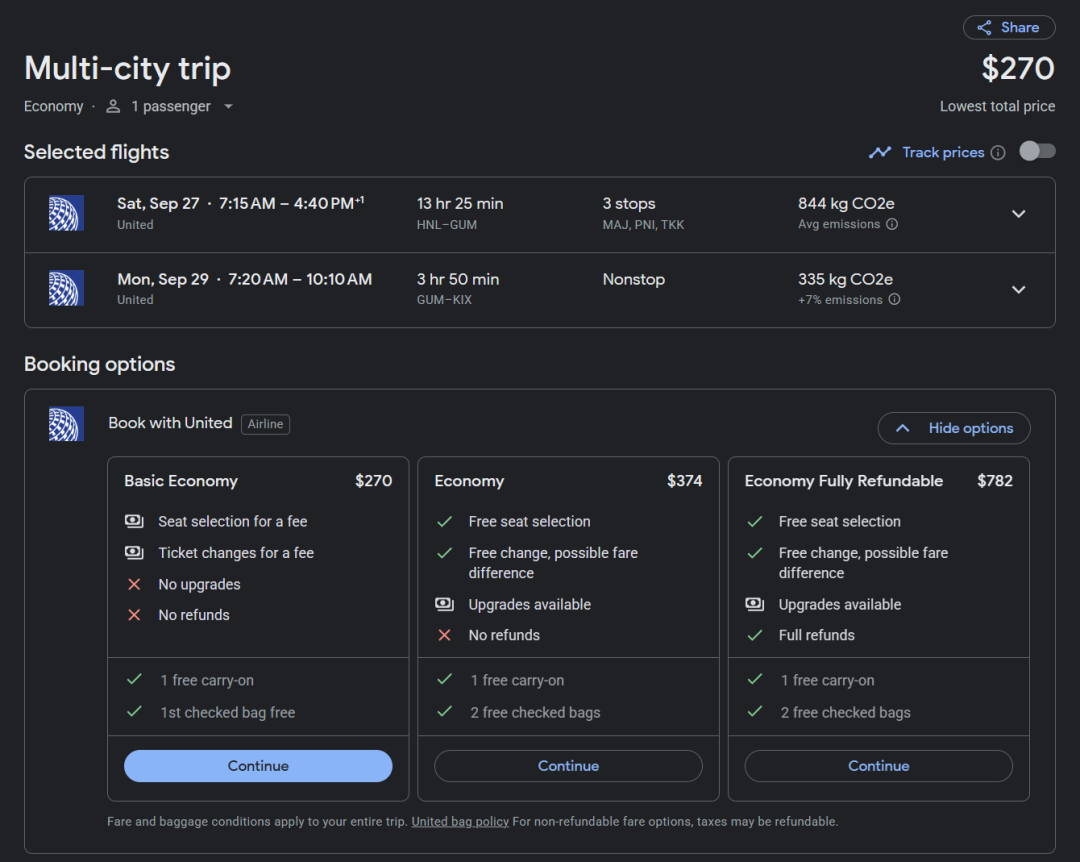
Task: Select the Economy Fully Refundable fare title
Action: point(843,481)
